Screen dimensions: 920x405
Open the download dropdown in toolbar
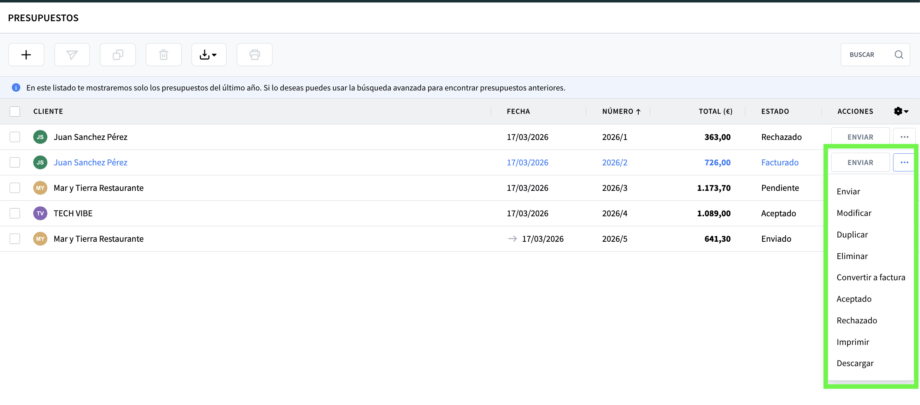coord(209,55)
